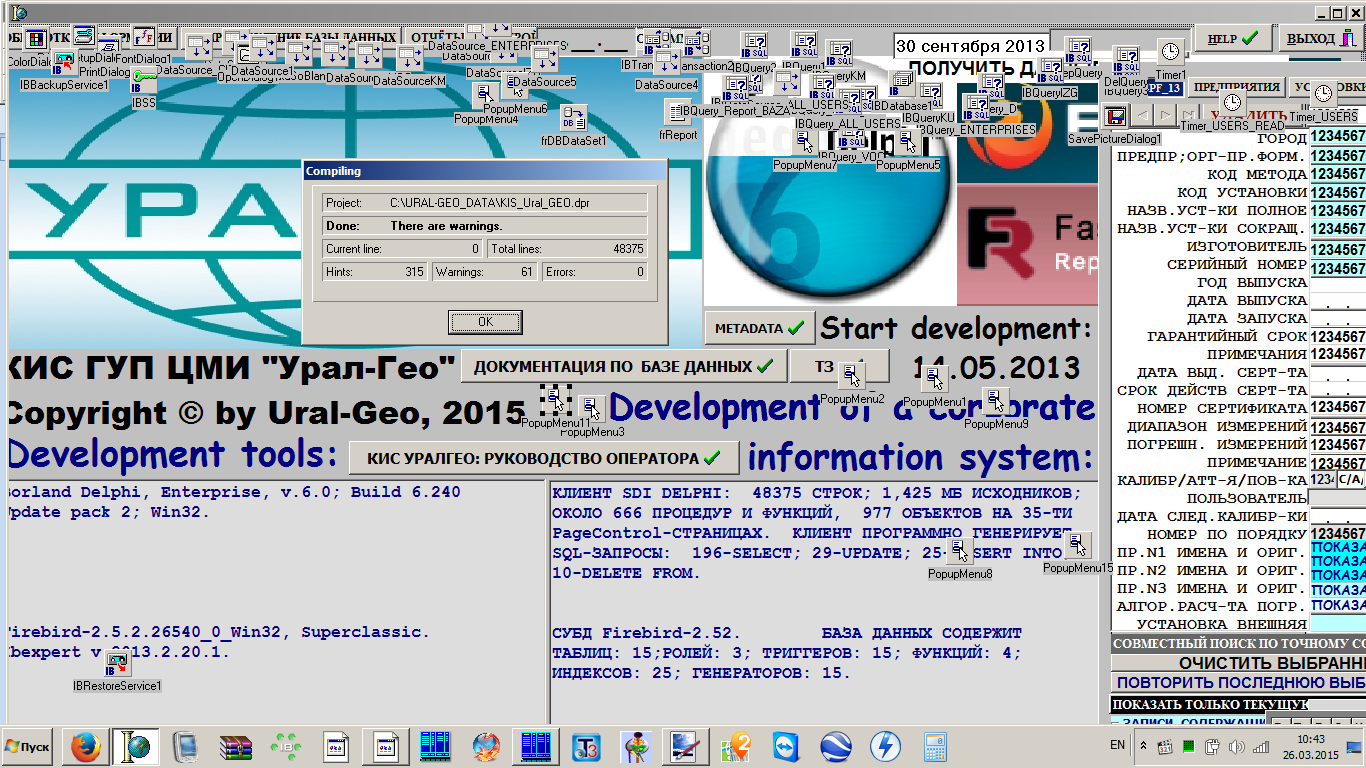
Task: Click the КИС ГУП ЦМИ "Урал-Гео" heading
Action: click(231, 367)
